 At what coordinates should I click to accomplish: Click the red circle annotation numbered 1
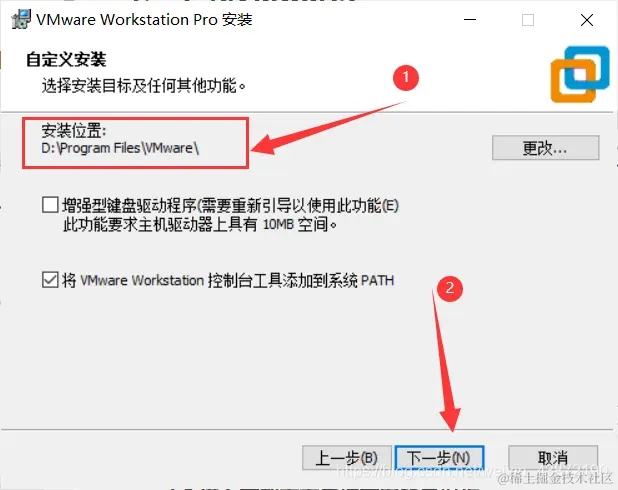(406, 77)
